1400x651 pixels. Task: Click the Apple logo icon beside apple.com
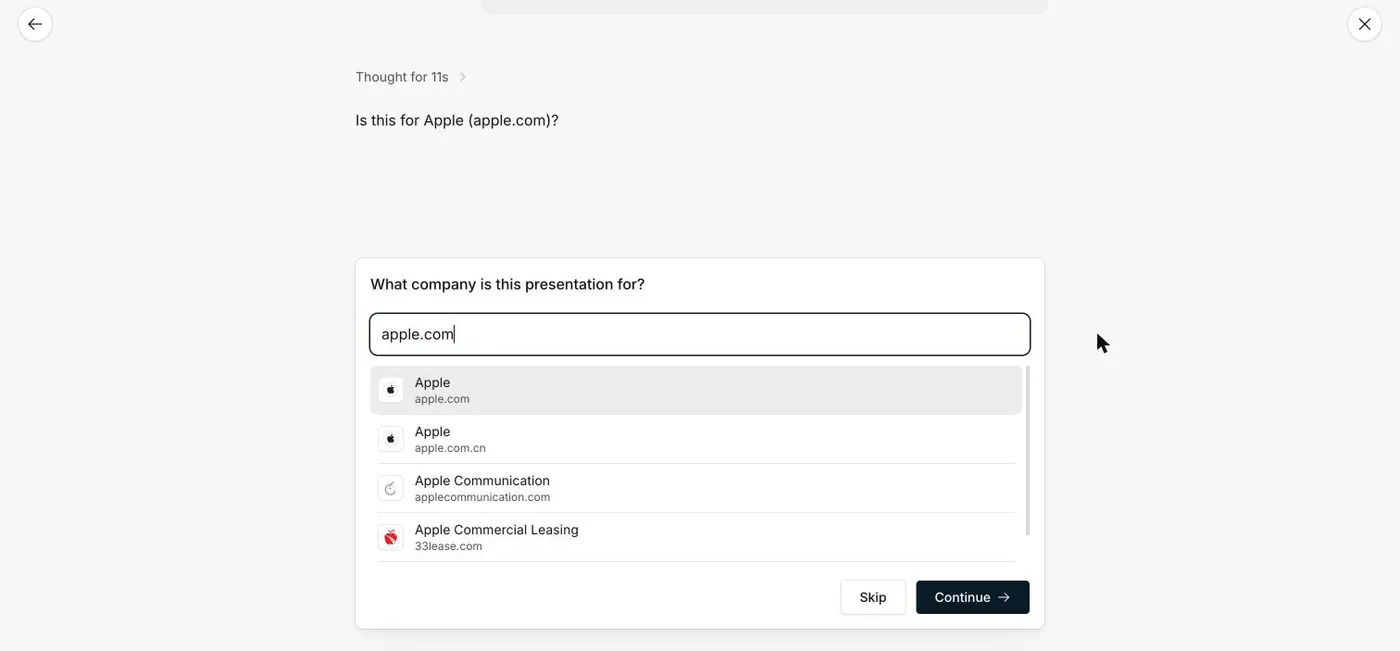coord(391,390)
